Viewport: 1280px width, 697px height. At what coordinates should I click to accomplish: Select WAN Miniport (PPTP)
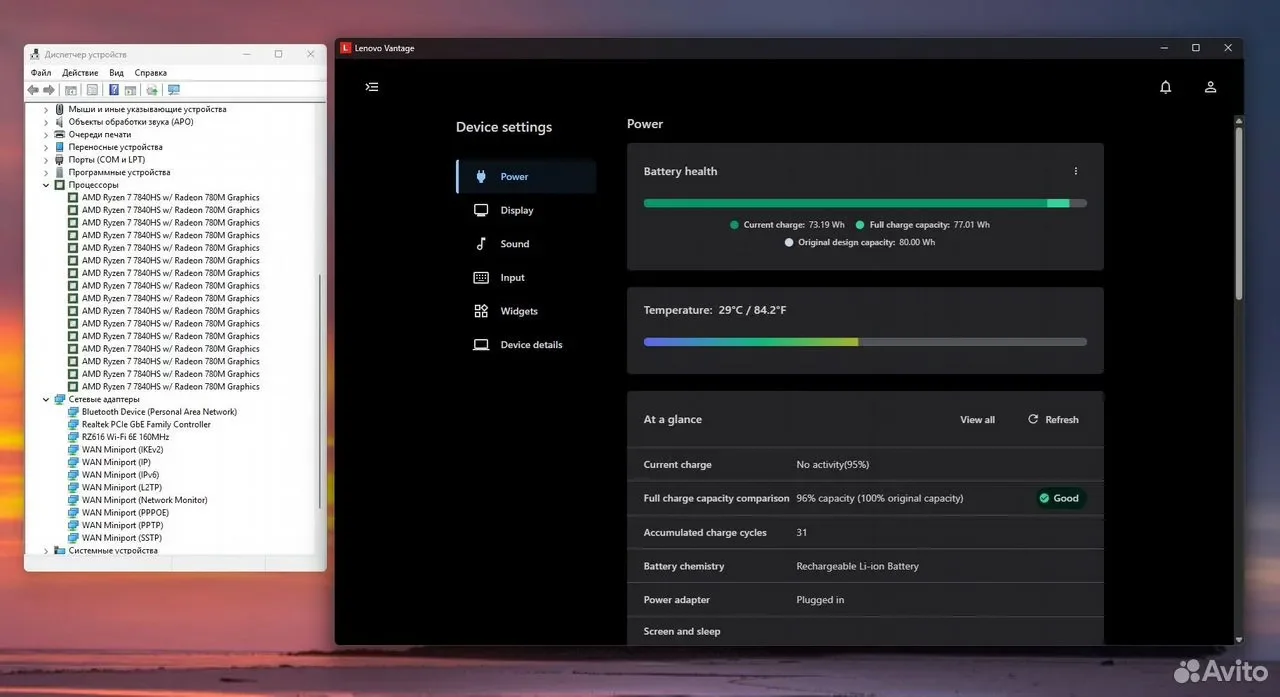(122, 525)
